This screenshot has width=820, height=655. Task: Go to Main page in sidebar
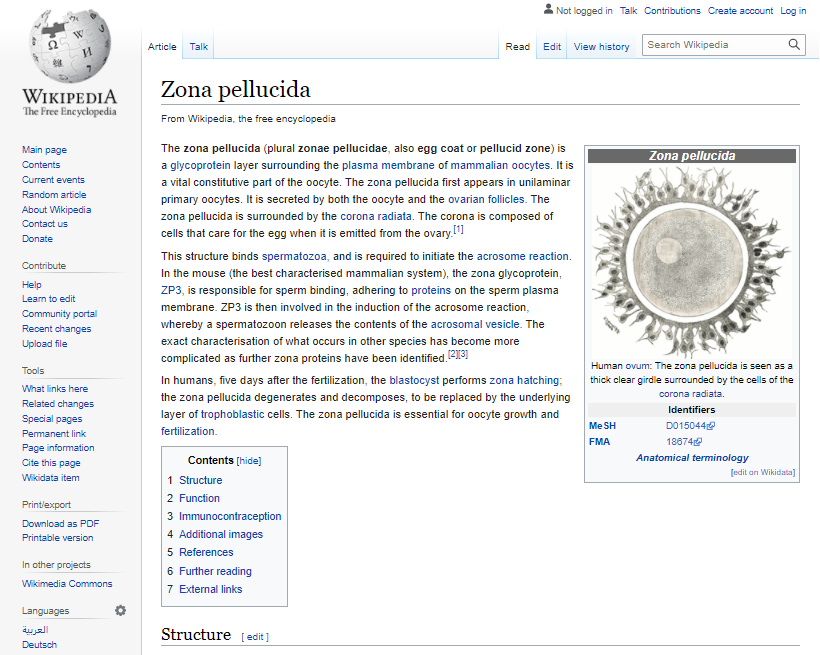pyautogui.click(x=44, y=150)
